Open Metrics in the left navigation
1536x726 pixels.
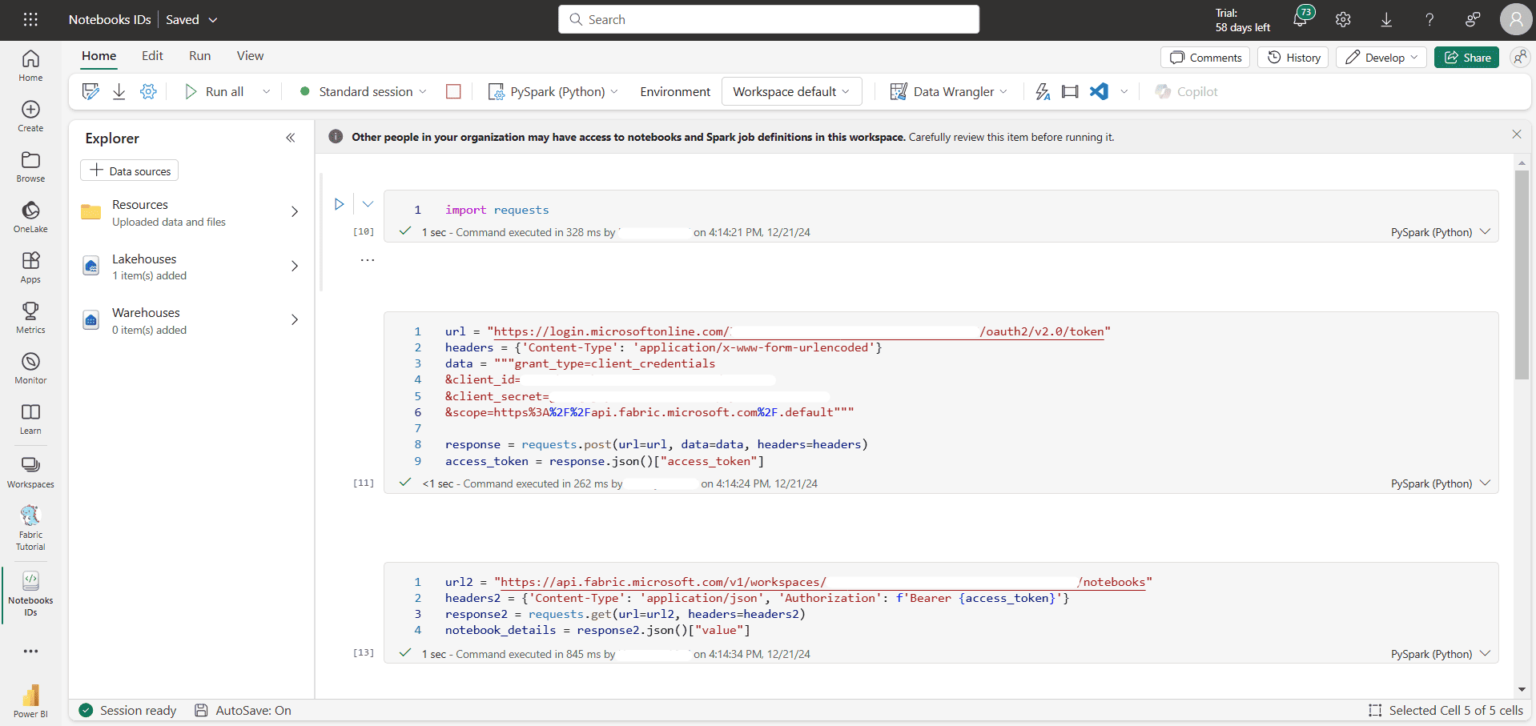tap(30, 318)
